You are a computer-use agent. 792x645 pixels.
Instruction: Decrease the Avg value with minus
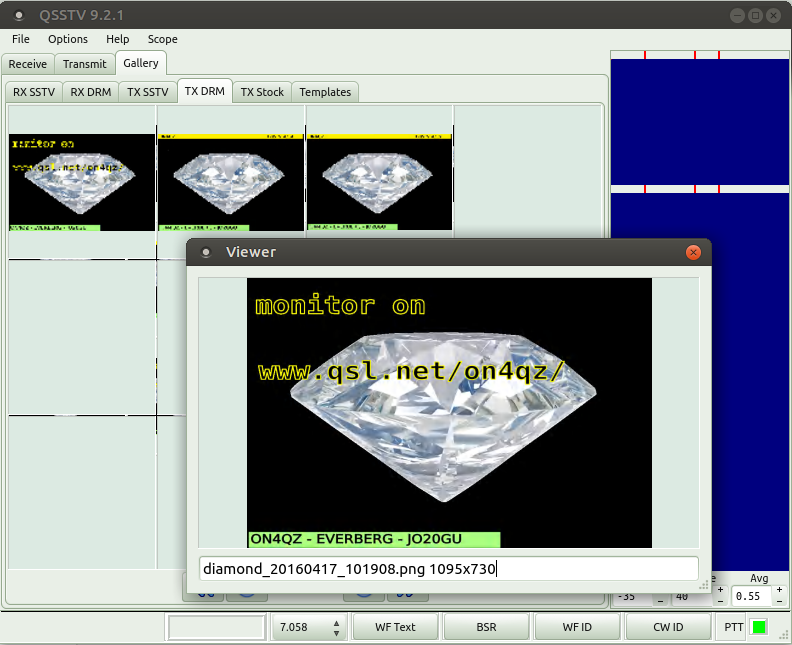coord(779,601)
